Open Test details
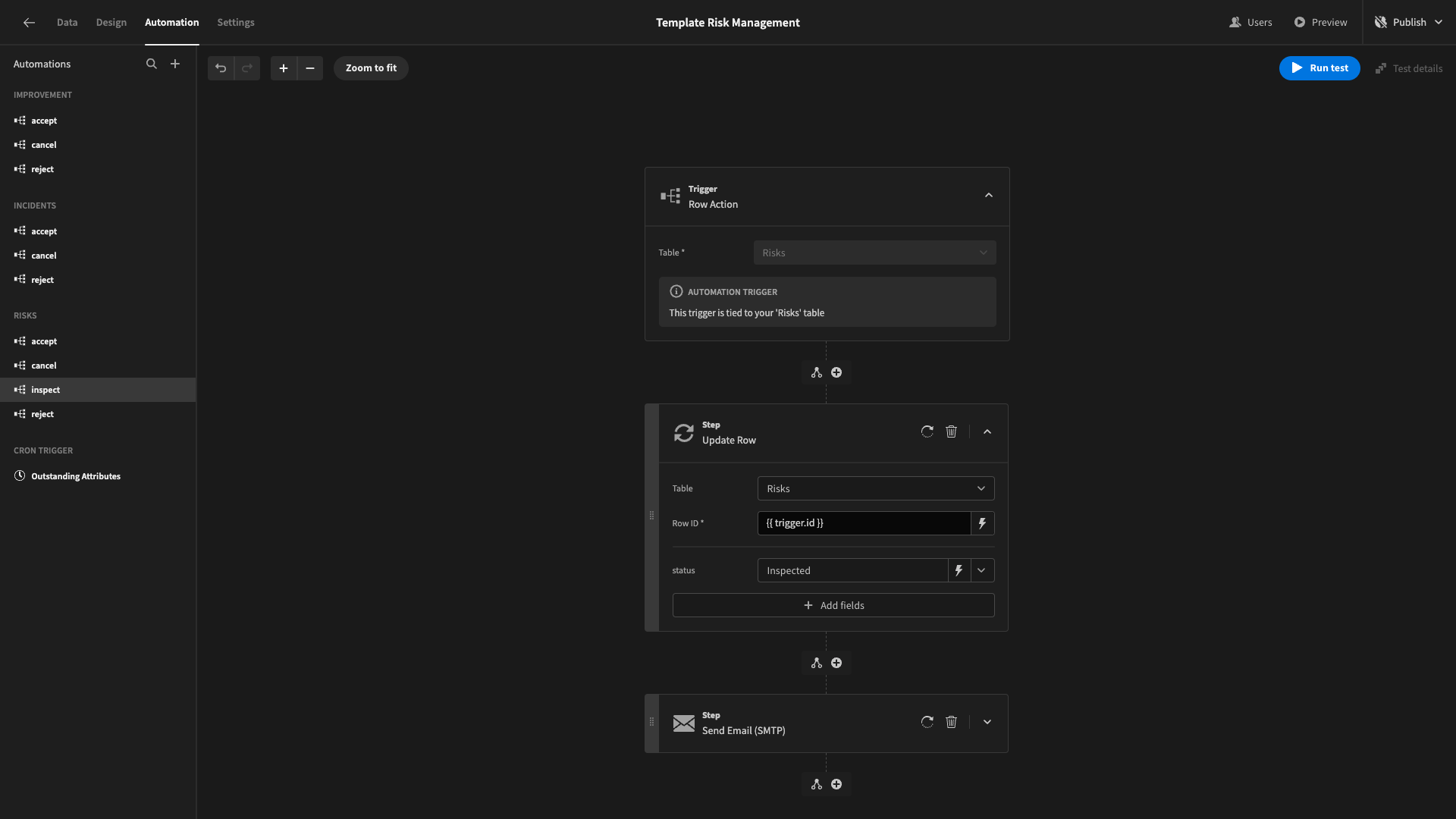The height and width of the screenshot is (819, 1456). coord(1409,68)
